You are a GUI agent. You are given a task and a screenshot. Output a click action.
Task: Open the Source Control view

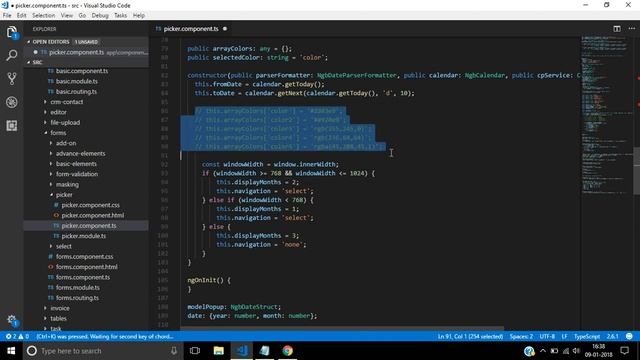(12, 78)
